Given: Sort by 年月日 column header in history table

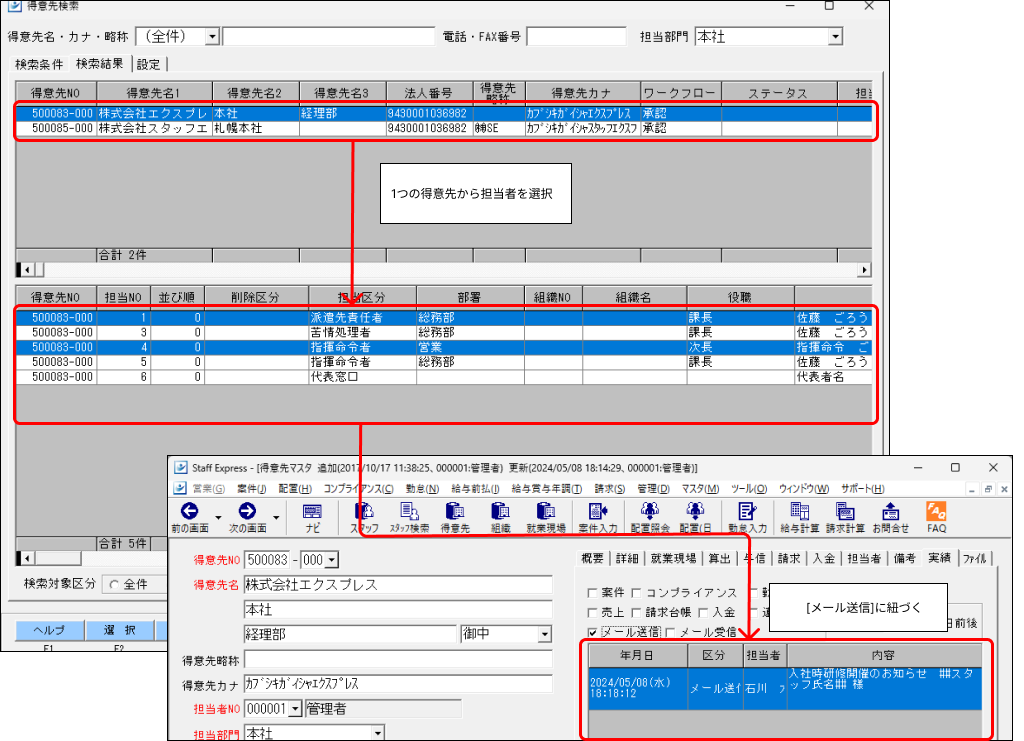Looking at the screenshot, I should [x=637, y=655].
